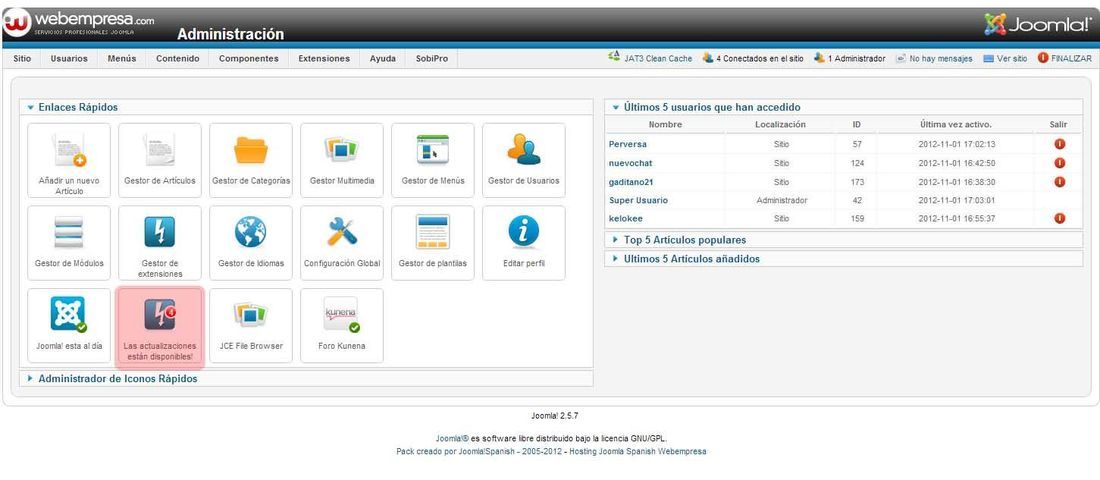Expand Top 5 Artículos populares panel
This screenshot has width=1100, height=480.
click(843, 240)
